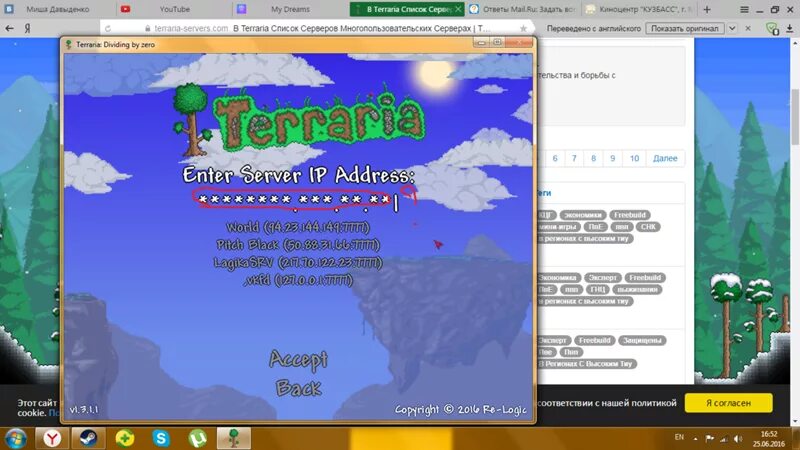
Task: Bookmark the page with the star icon
Action: [523, 29]
